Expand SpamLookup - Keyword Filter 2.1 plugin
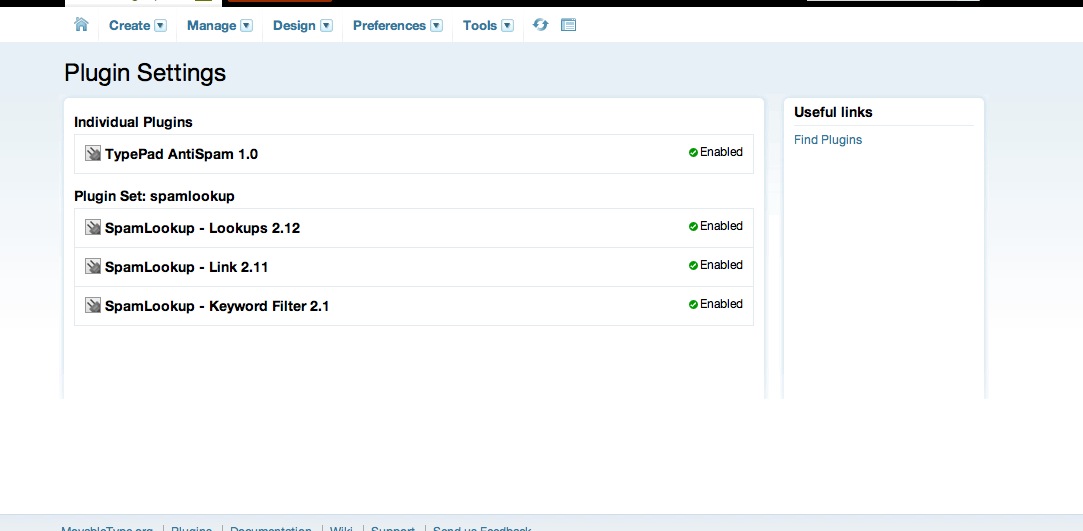This screenshot has height=531, width=1083. point(217,306)
